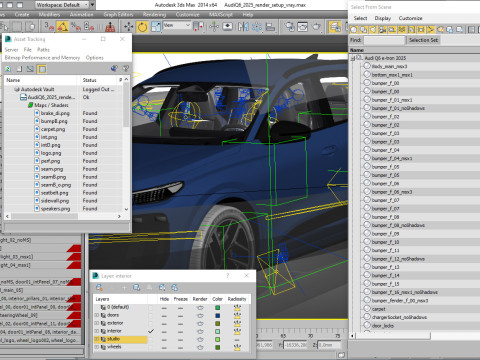Toggle current-layer check for interior
Screen dimensions: 480x360
[151, 331]
